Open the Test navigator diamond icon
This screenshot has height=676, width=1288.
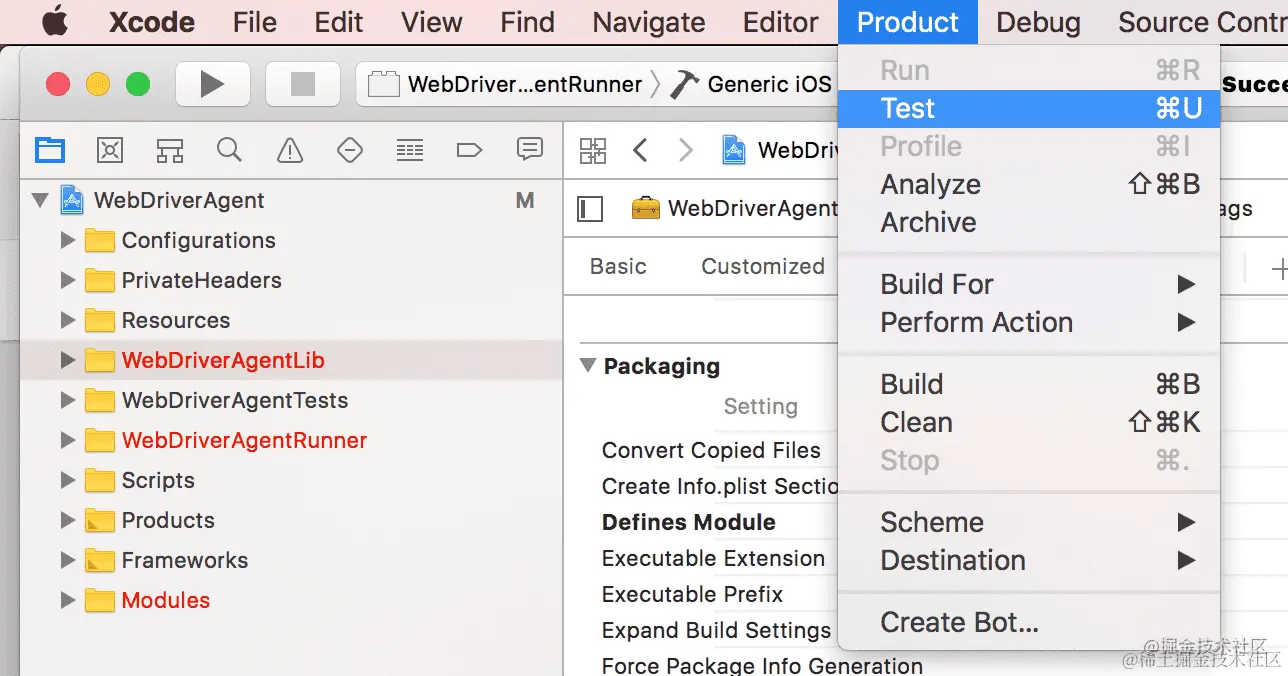tap(350, 150)
